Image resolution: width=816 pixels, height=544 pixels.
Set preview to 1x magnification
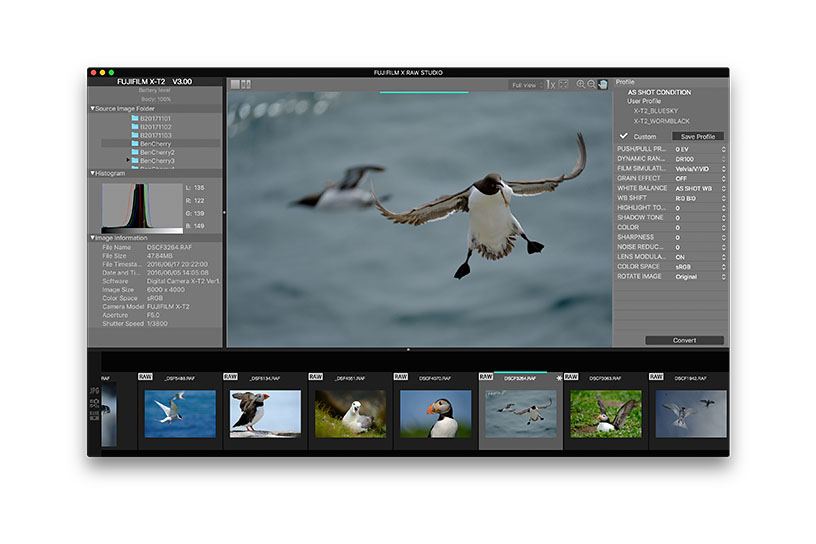coord(551,85)
